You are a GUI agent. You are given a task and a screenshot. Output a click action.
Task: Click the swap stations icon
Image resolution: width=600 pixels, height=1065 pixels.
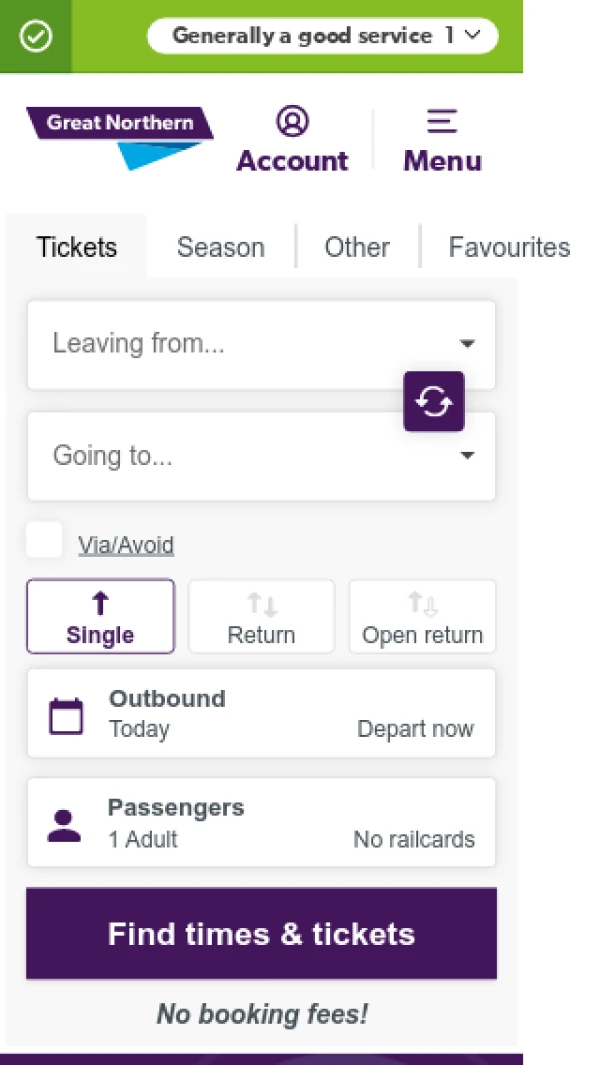point(434,402)
